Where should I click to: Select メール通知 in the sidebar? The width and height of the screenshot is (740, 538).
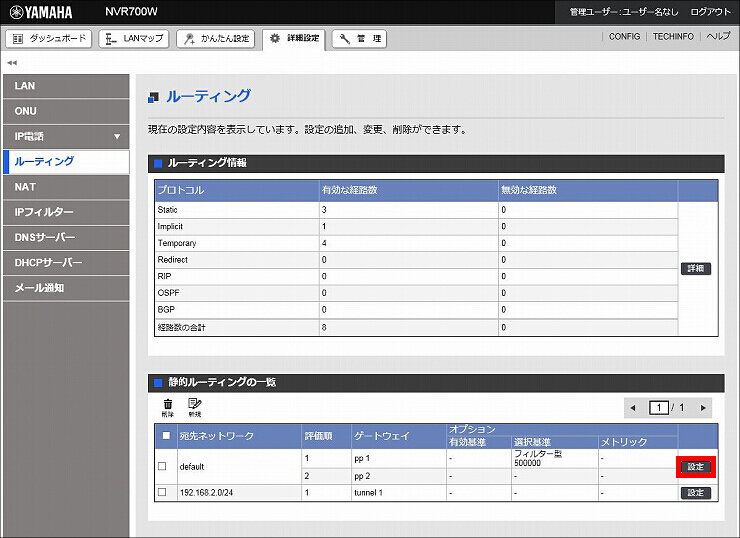[x=66, y=288]
